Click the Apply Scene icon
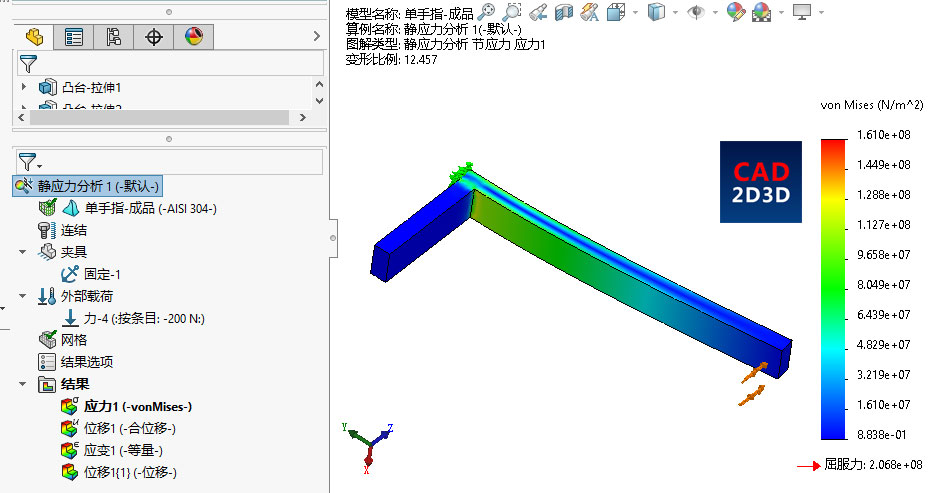 tap(761, 12)
